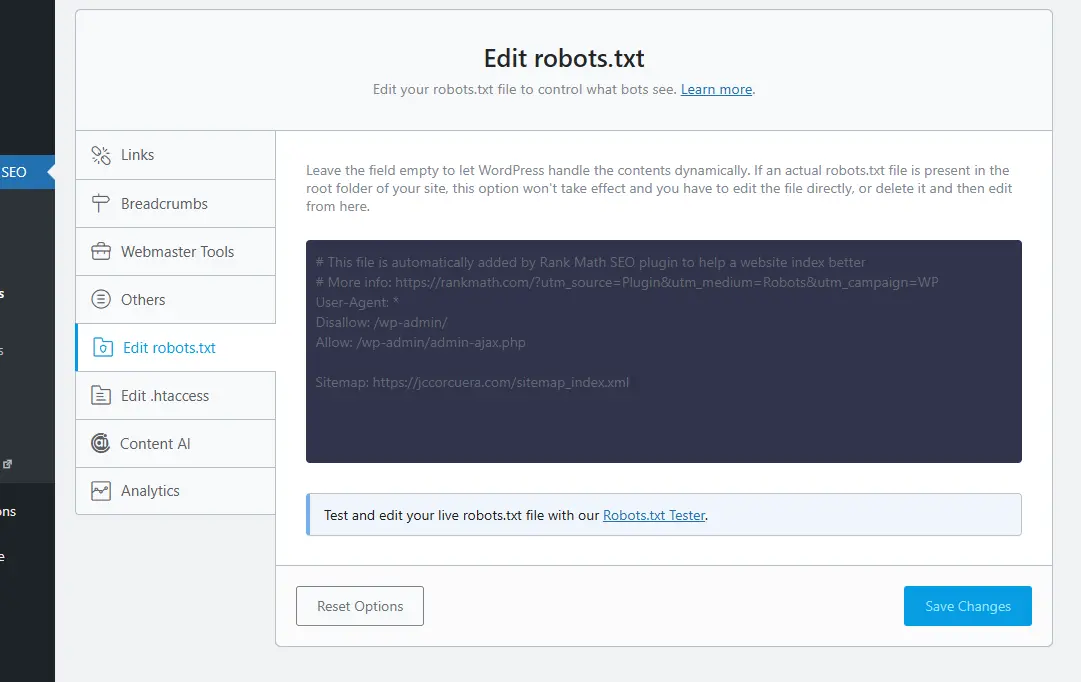Click the Edit robots.txt folder icon

pyautogui.click(x=100, y=347)
